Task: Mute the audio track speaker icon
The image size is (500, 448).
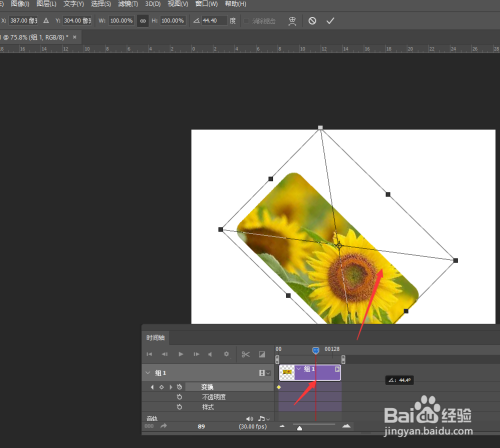Action: (x=249, y=418)
